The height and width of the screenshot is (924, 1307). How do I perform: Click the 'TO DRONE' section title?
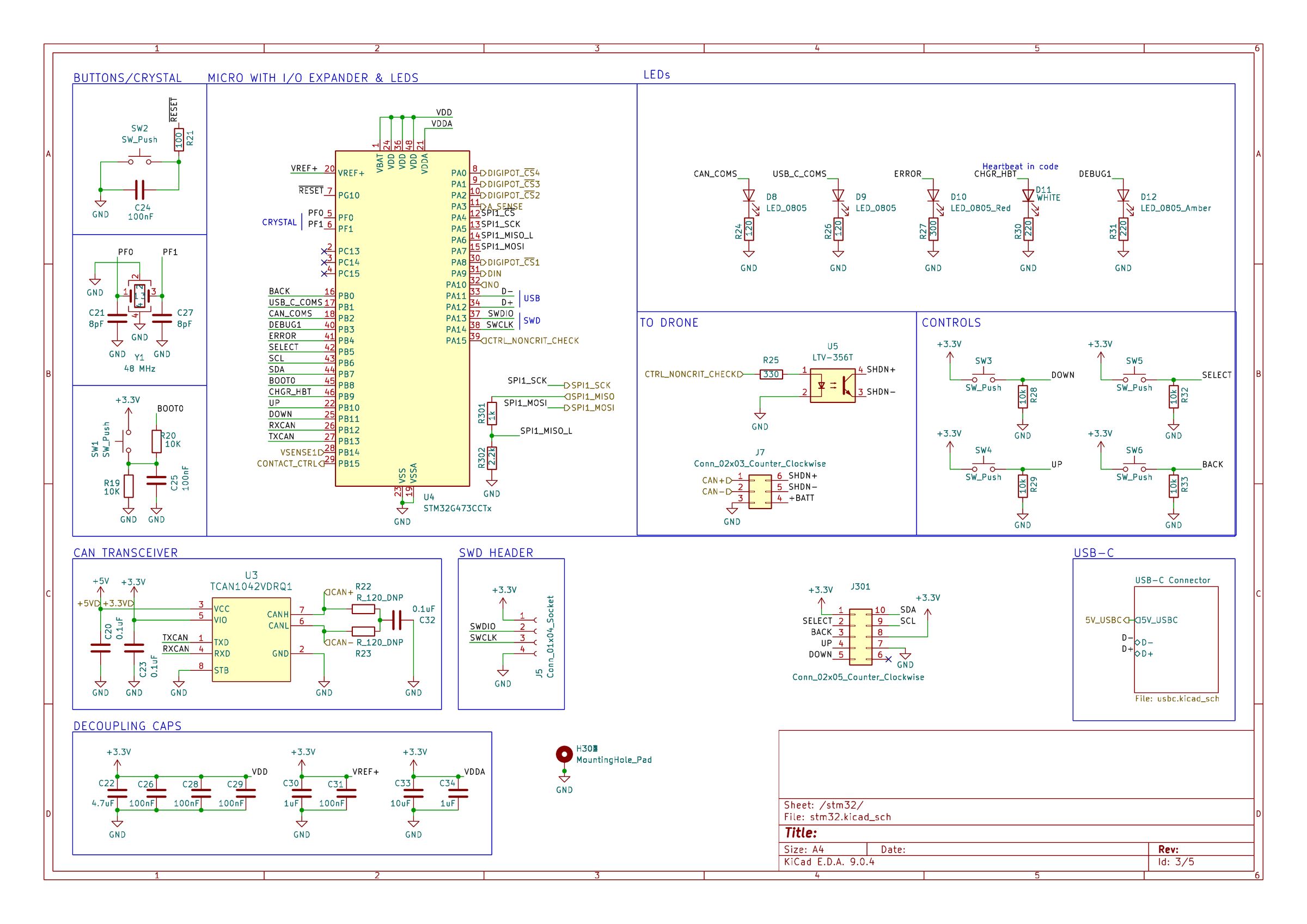(x=669, y=323)
